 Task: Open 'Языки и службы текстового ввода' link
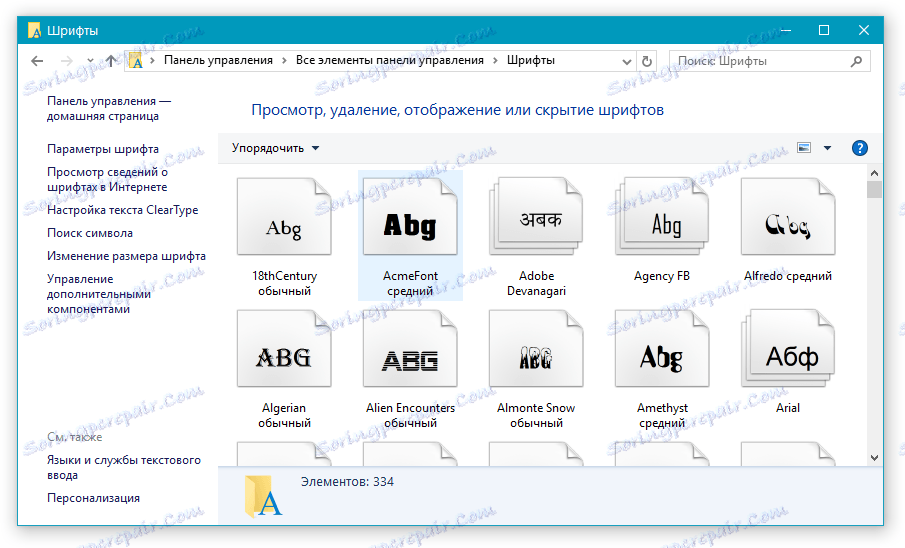point(124,468)
